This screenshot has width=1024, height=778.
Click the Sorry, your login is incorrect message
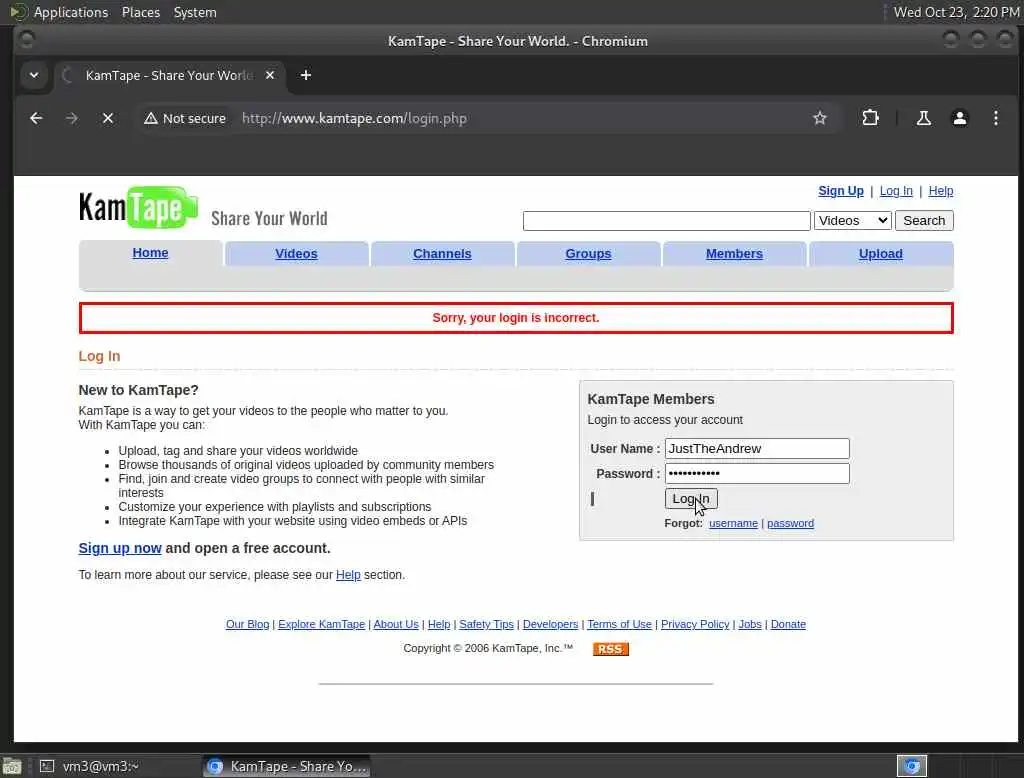[x=515, y=318]
